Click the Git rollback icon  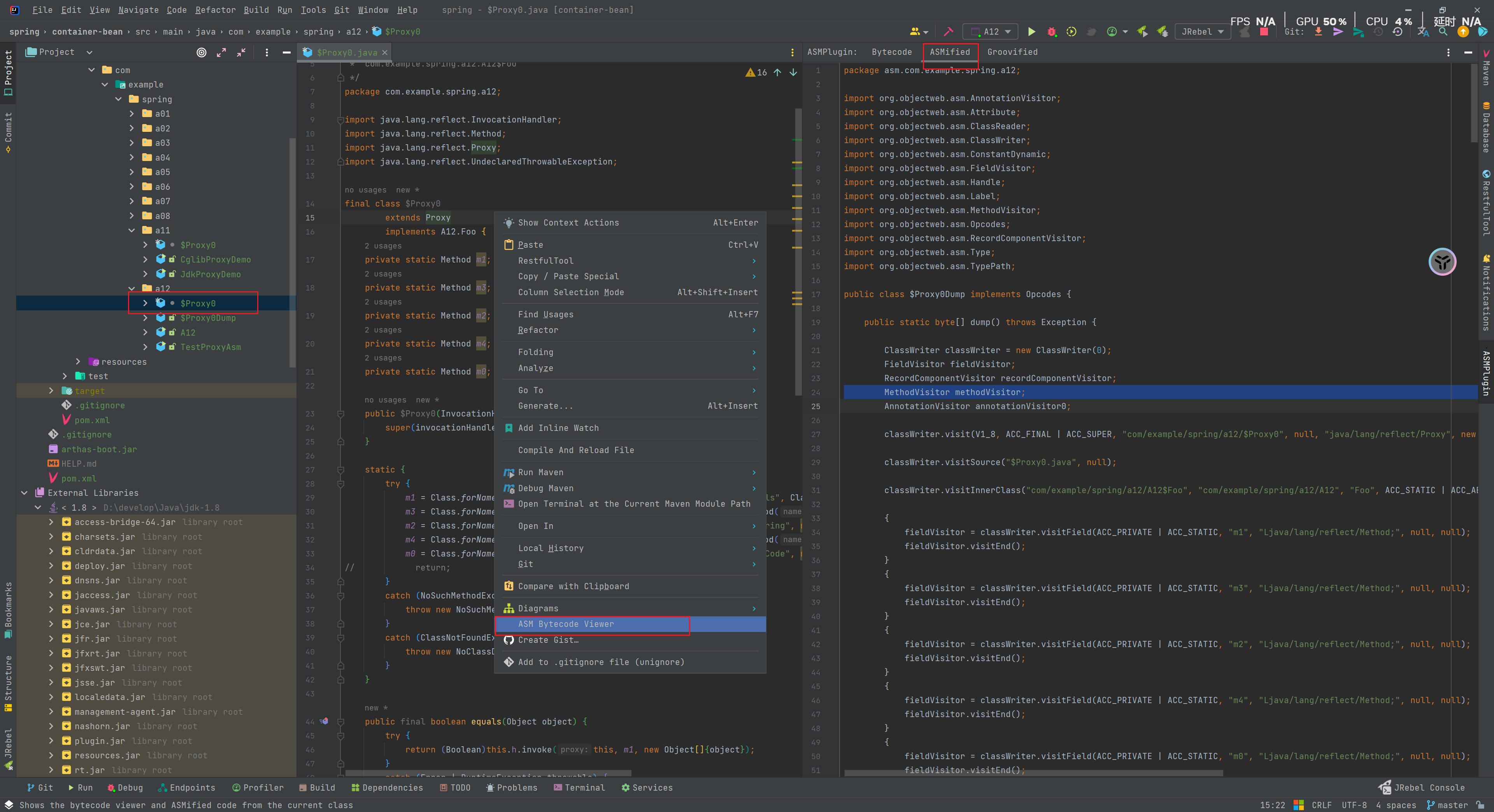tap(1398, 32)
